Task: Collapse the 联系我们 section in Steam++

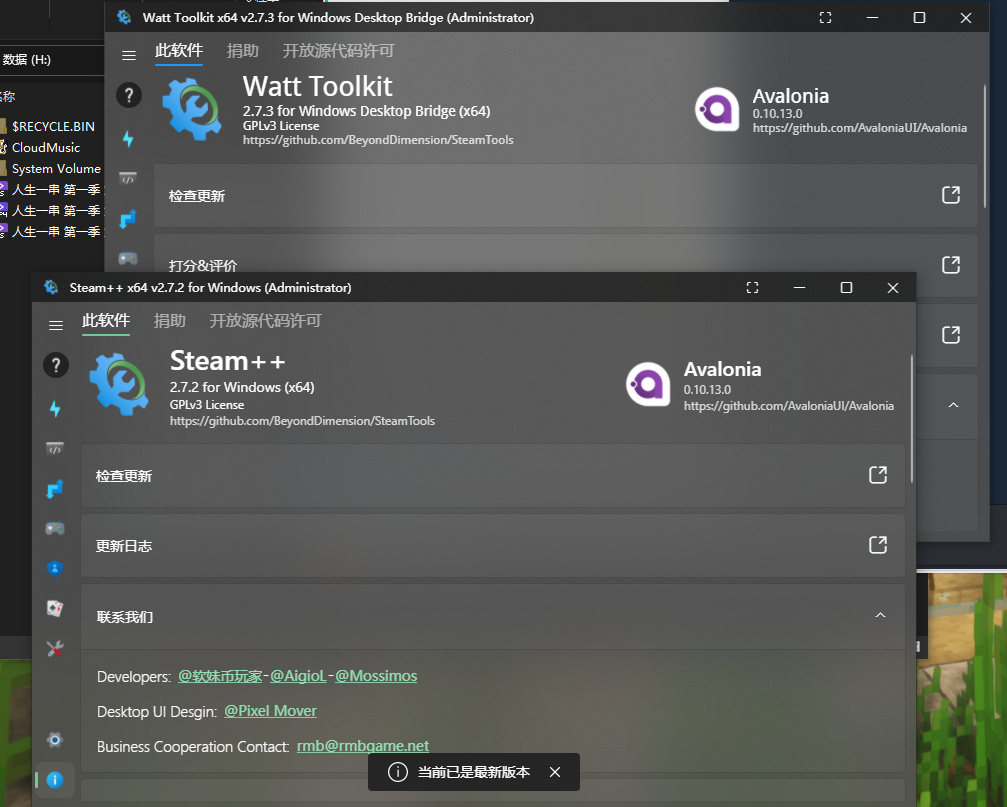Action: 880,615
